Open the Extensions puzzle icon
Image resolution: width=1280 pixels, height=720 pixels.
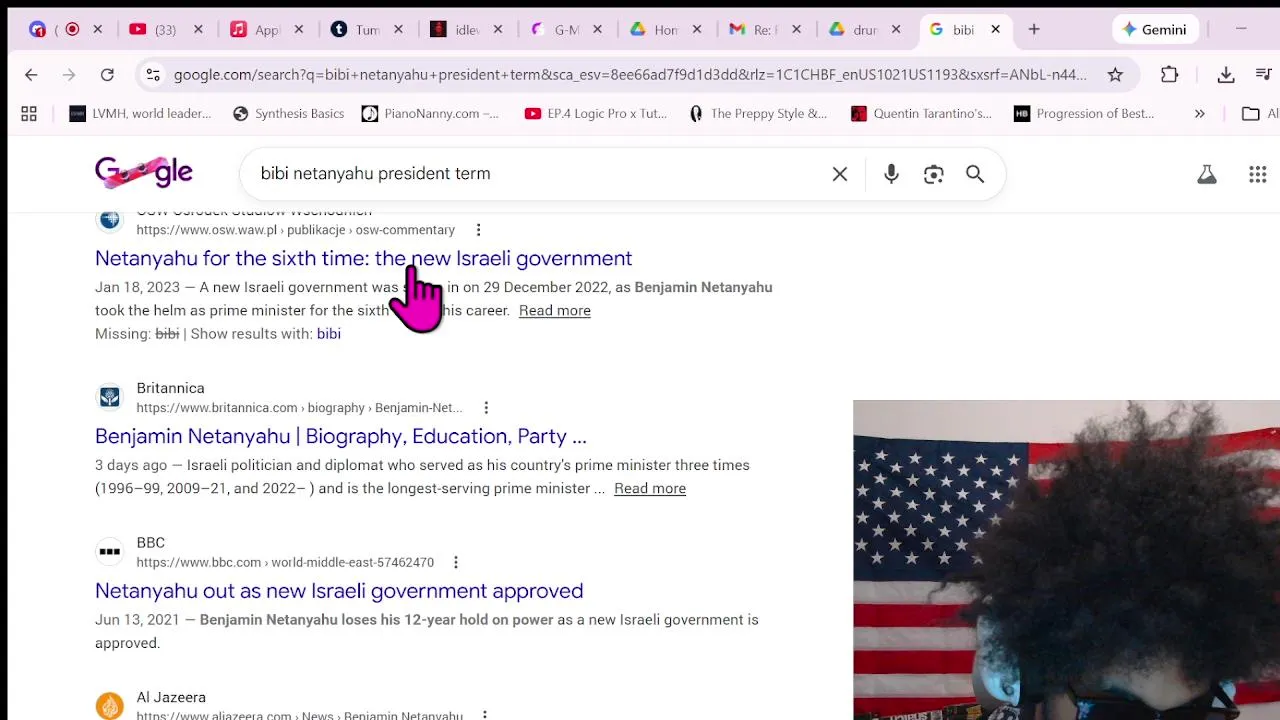(1169, 74)
